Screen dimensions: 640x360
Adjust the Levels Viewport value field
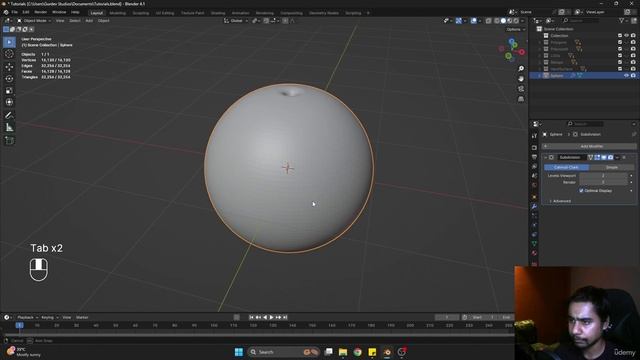point(603,176)
